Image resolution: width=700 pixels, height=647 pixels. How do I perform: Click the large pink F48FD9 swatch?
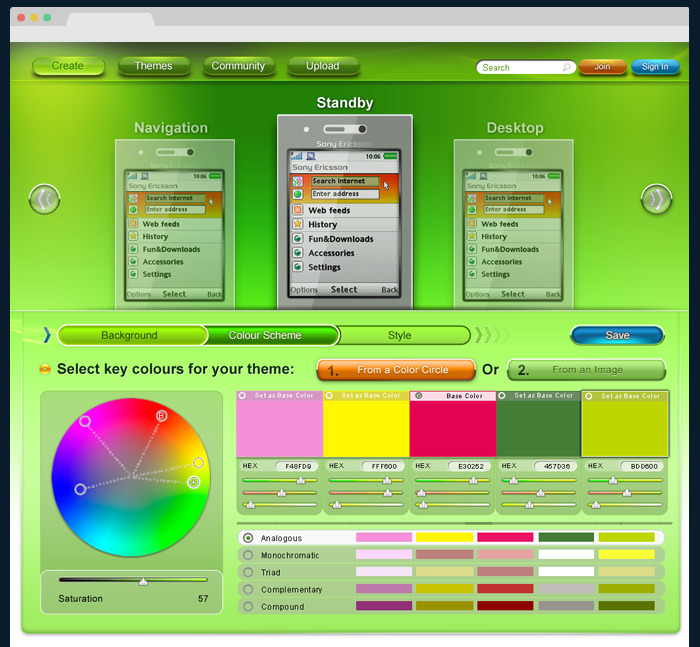coord(279,428)
